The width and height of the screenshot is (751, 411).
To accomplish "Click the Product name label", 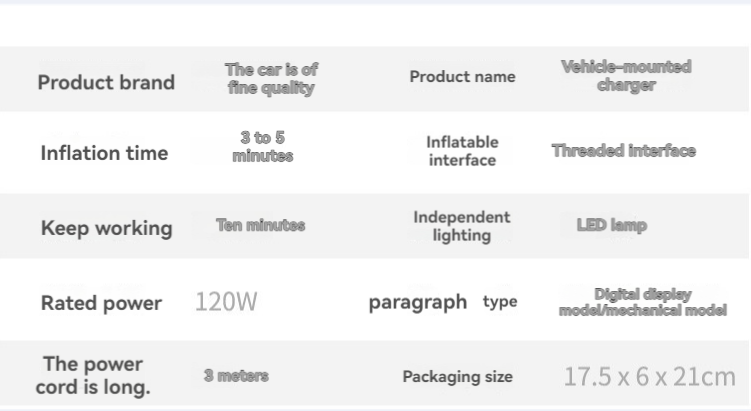I will (x=462, y=77).
